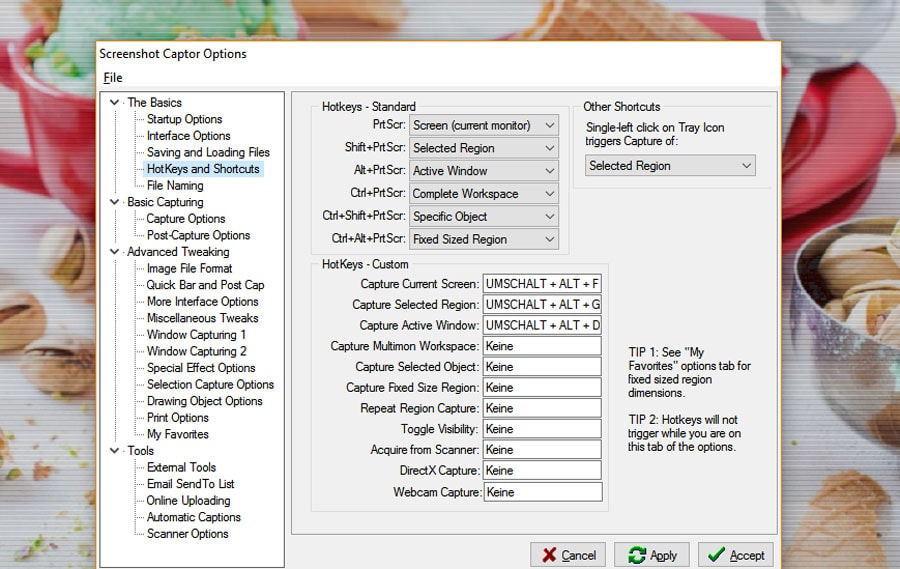Click the Capture Selected Region hotkey field
The image size is (900, 569).
tap(542, 304)
